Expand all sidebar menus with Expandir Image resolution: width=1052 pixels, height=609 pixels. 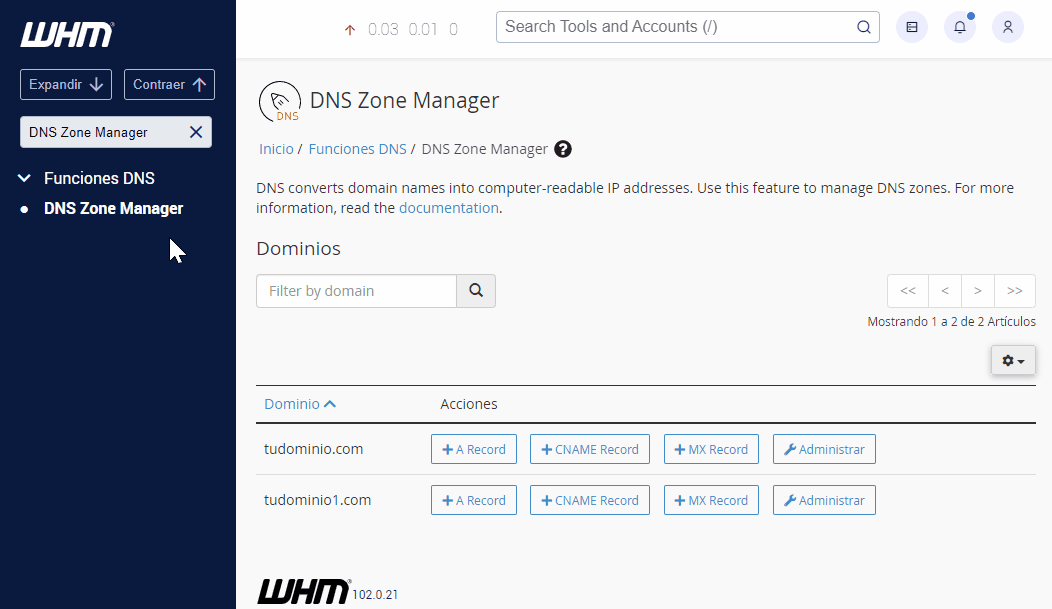[x=66, y=85]
